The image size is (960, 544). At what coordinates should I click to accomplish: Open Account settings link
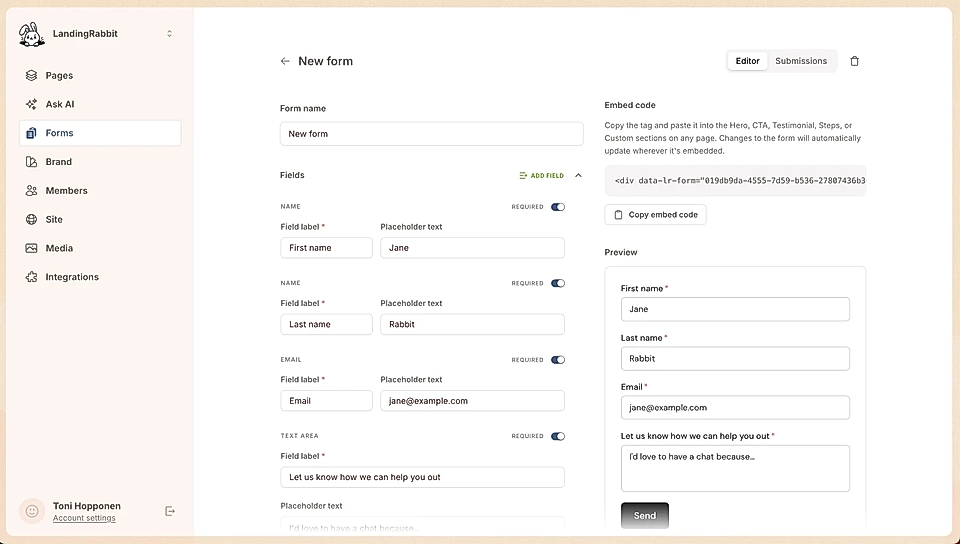coord(84,518)
